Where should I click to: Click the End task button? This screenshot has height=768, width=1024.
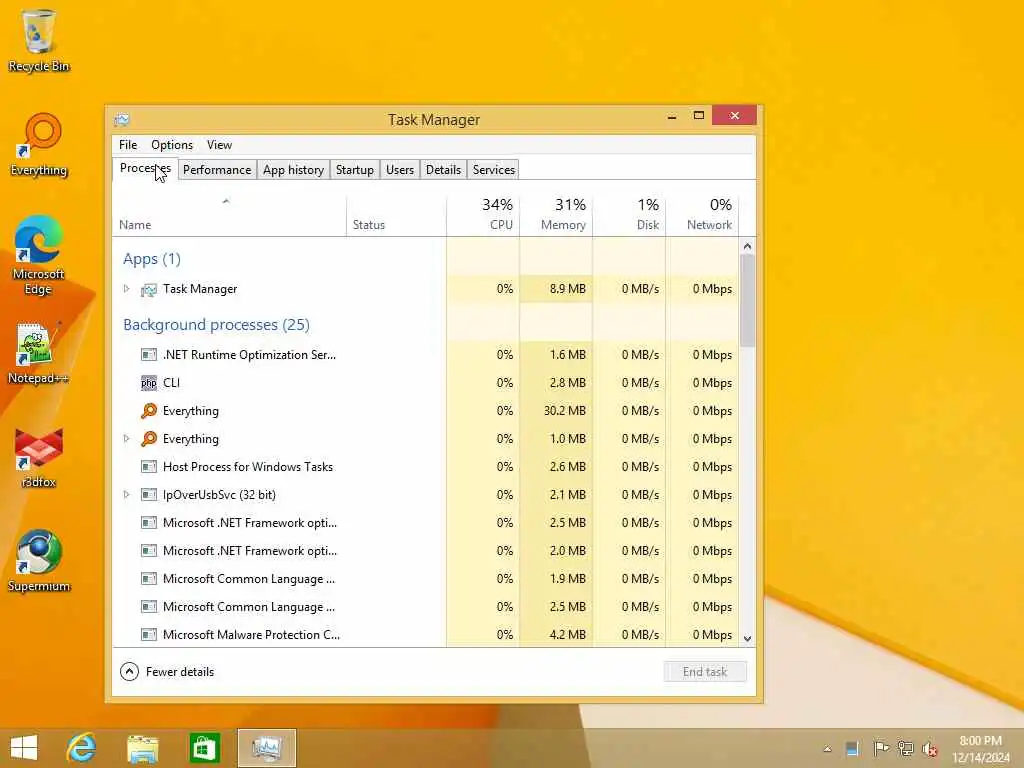[705, 671]
